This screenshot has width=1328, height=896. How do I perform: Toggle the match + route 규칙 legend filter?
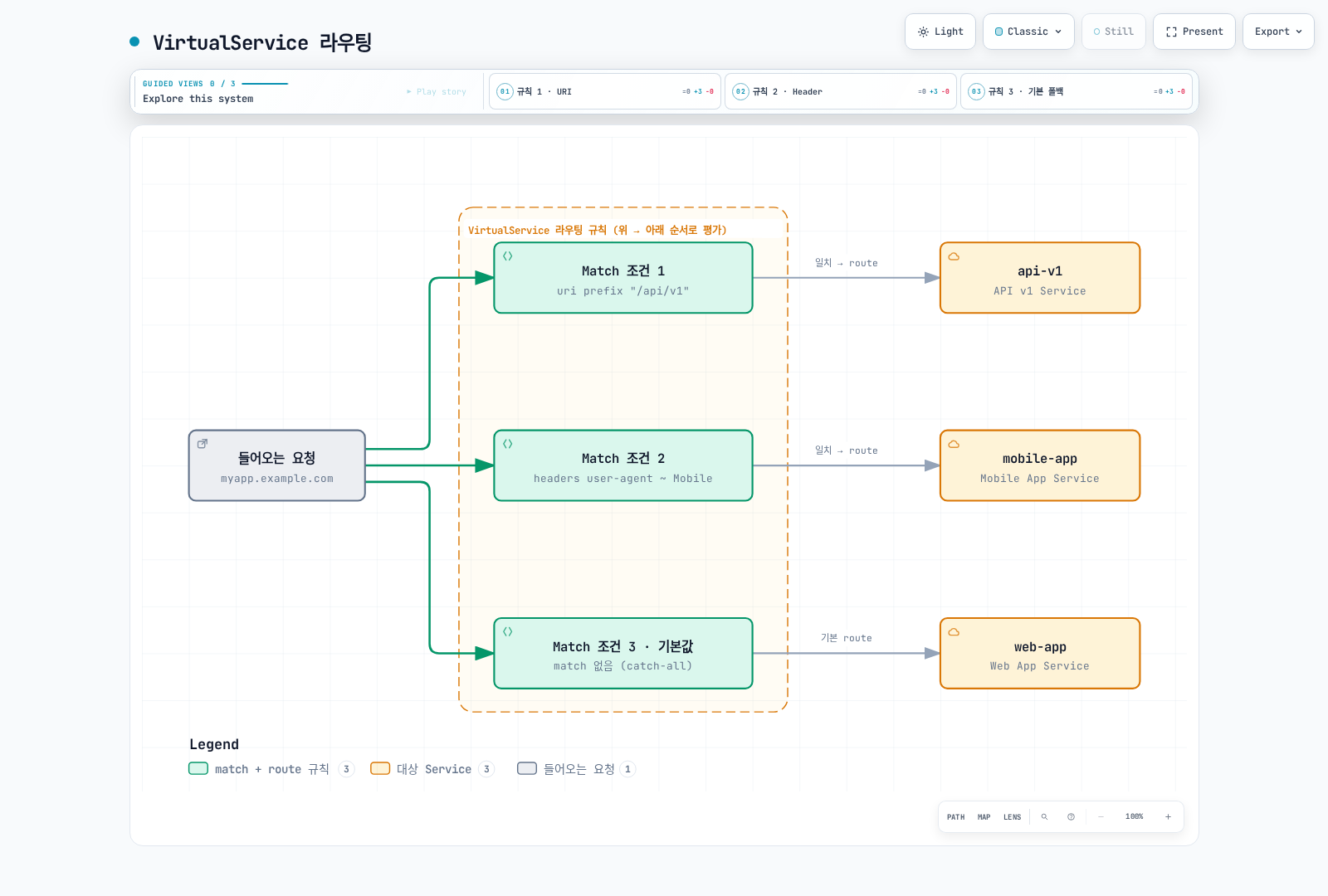click(271, 769)
